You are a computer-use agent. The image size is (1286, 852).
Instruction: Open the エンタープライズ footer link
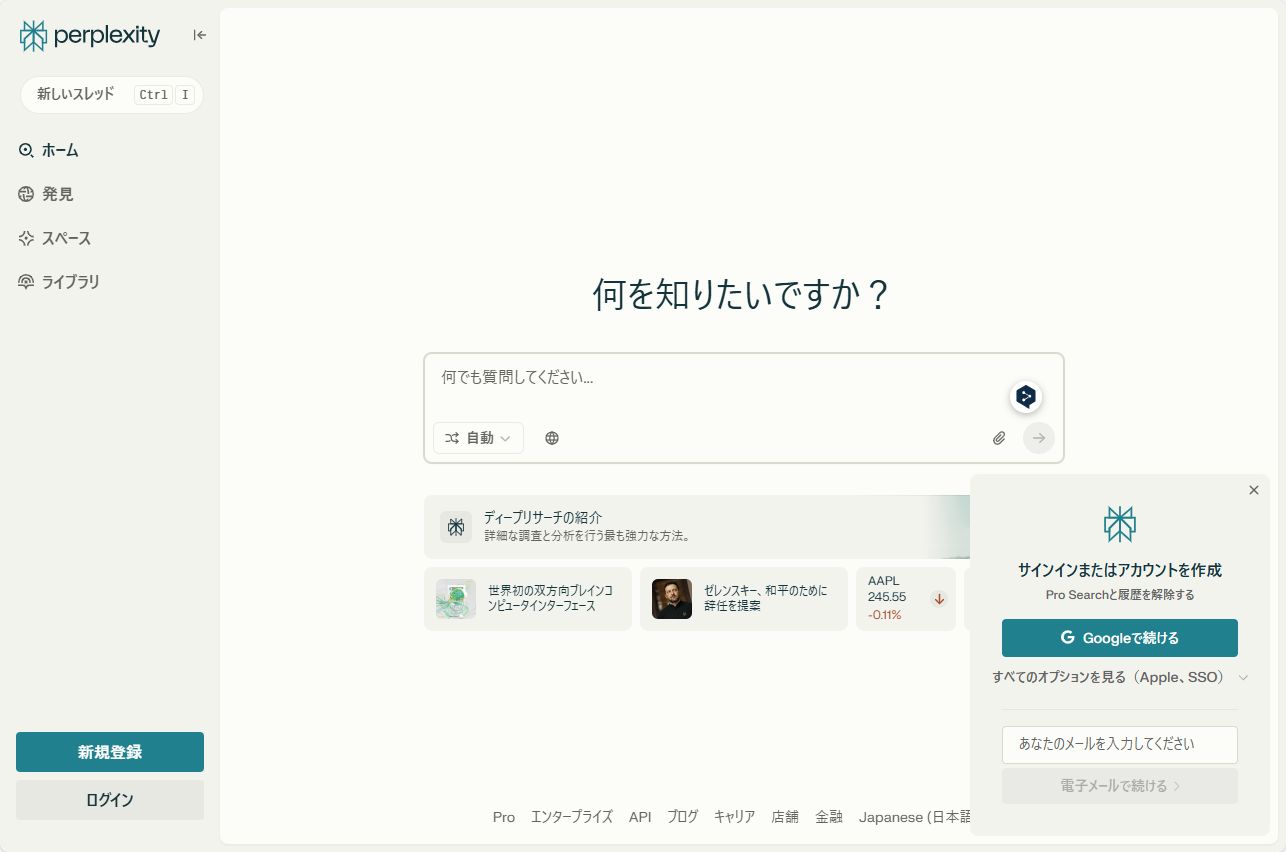[x=571, y=817]
